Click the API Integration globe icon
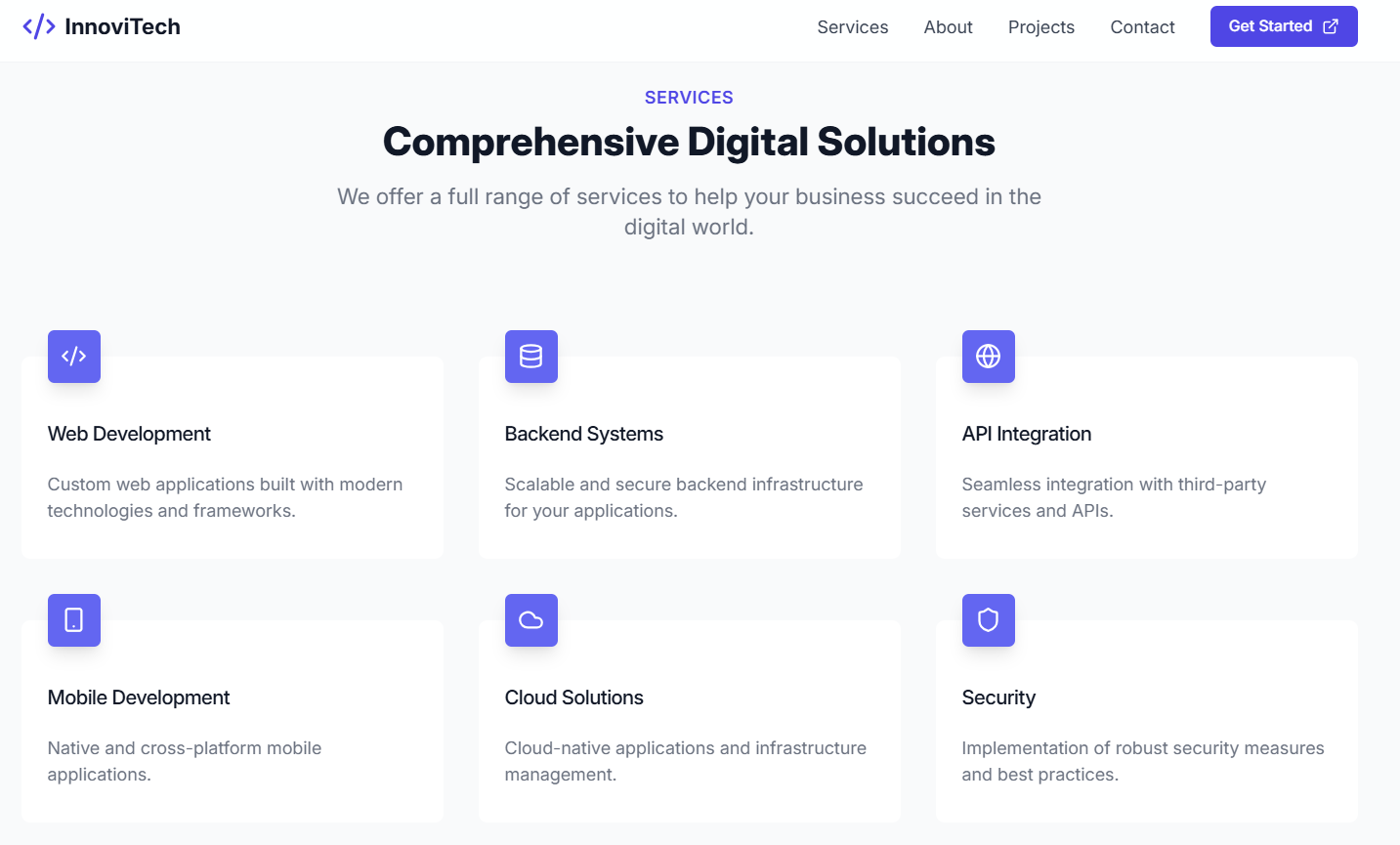 pyautogui.click(x=989, y=357)
